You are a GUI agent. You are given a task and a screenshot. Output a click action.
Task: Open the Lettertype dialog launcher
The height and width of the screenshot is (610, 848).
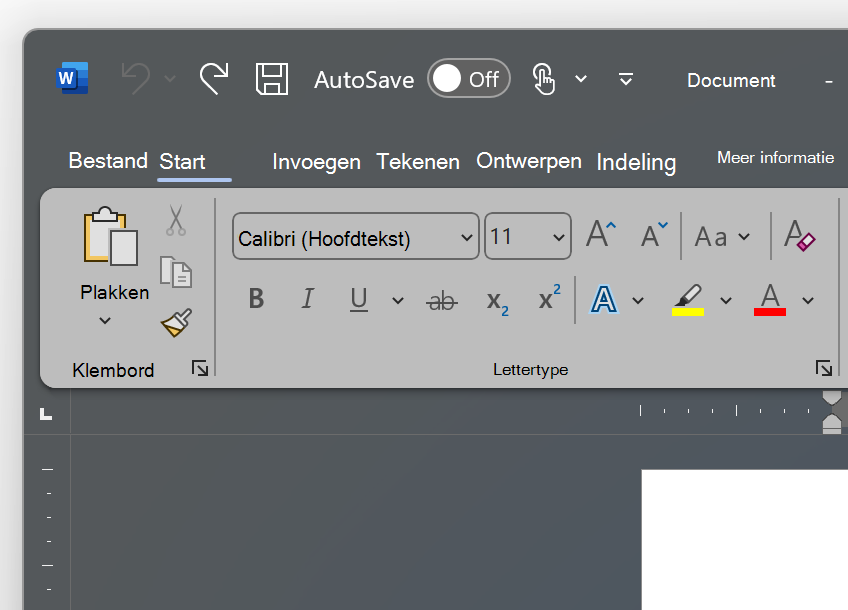click(x=824, y=368)
